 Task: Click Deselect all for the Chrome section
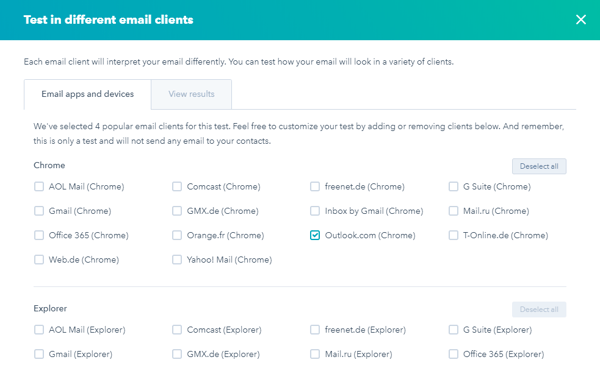(539, 166)
